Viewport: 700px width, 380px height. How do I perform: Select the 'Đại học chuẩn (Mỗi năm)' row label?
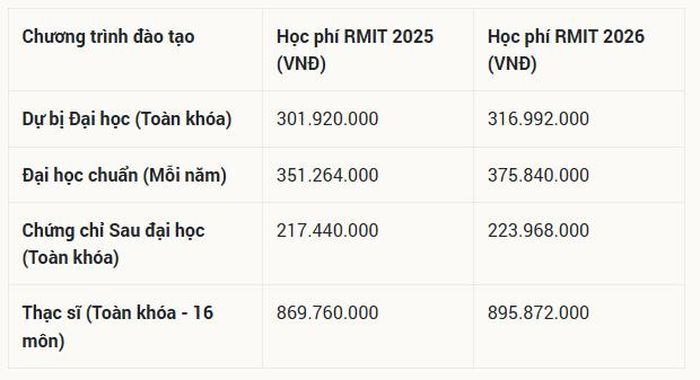pos(125,175)
